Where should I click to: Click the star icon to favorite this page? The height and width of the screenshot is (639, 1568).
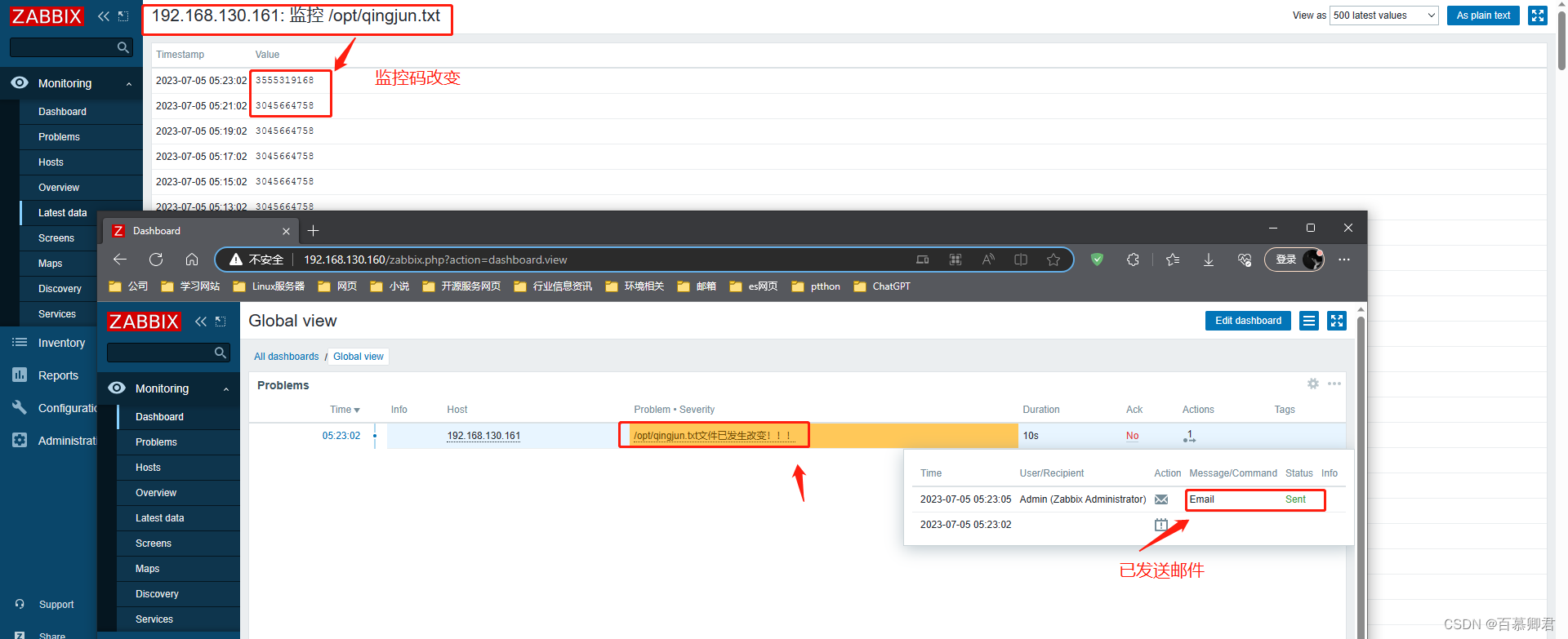pos(1053,260)
